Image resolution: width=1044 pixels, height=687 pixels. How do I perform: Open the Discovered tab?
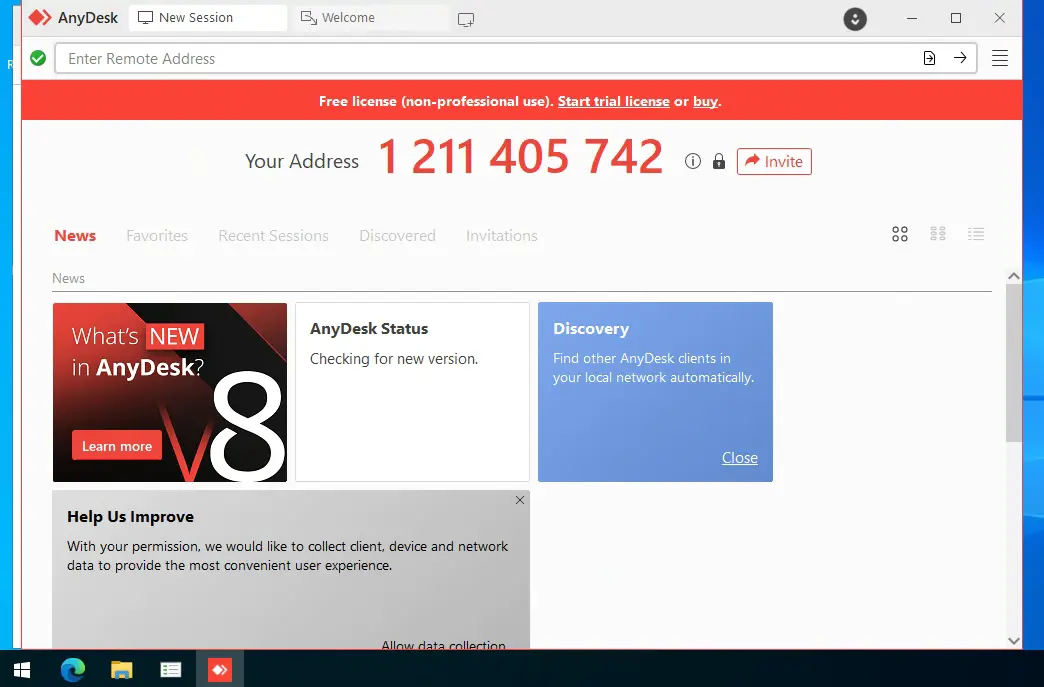397,236
